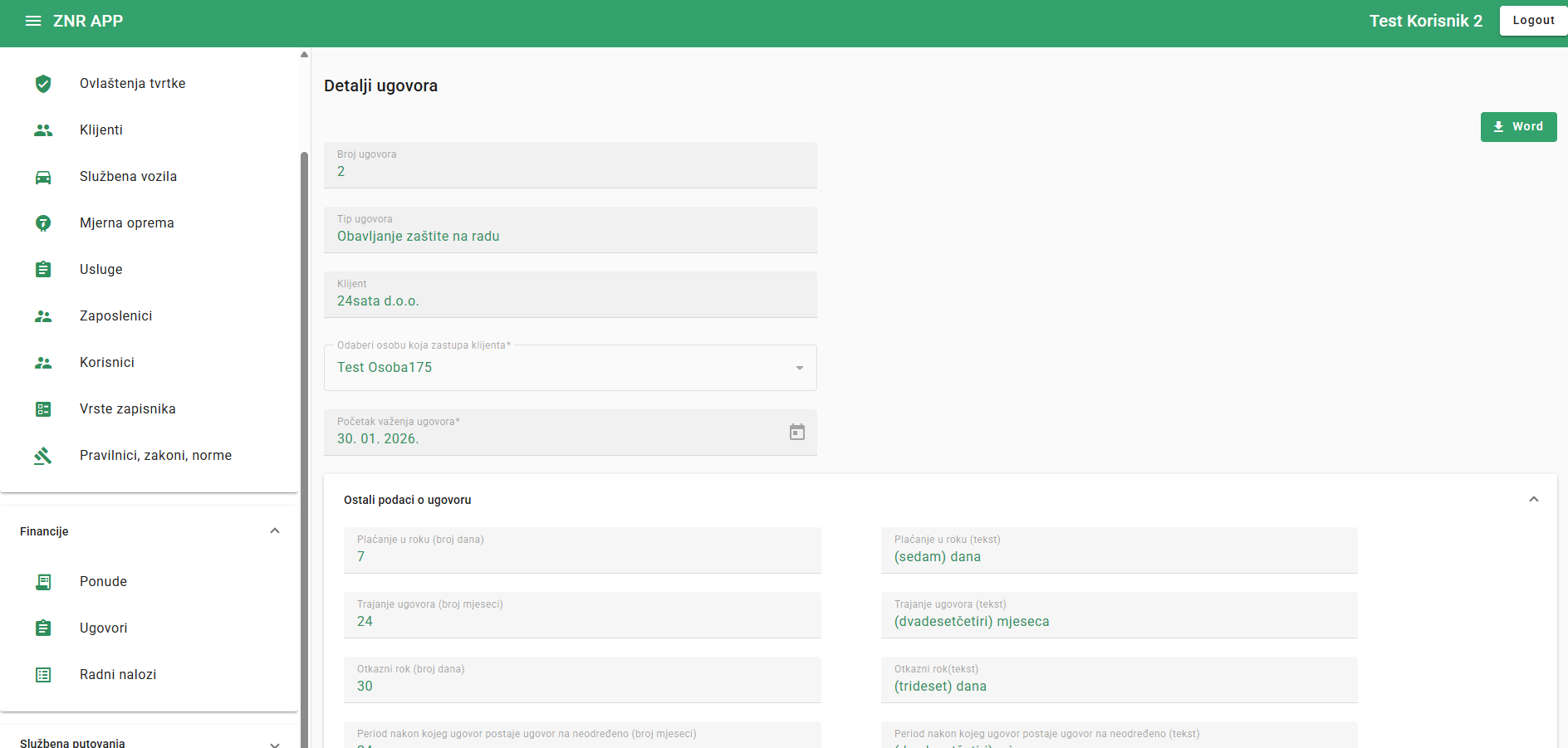Select Zaposlenici in sidebar
This screenshot has height=748, width=1568.
[149, 315]
